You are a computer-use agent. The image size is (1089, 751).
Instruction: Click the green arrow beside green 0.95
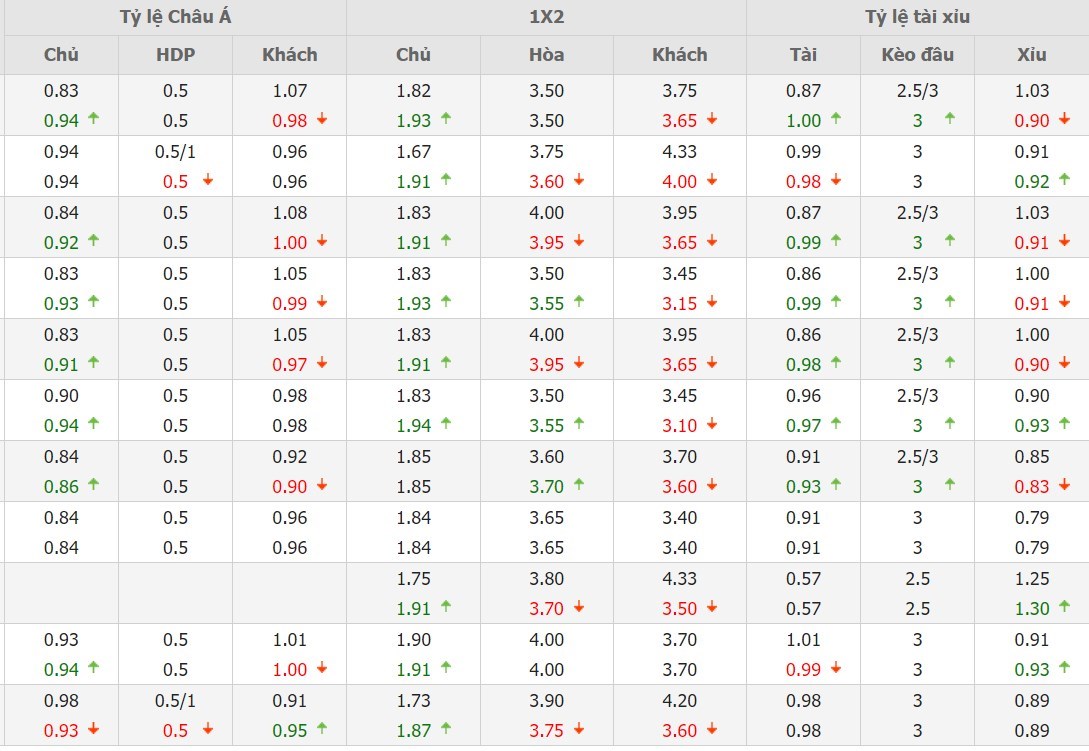tap(322, 730)
